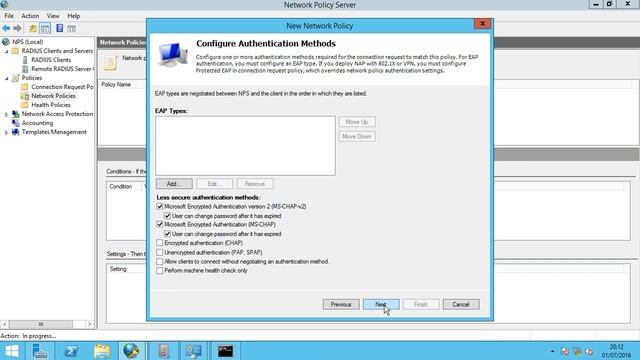
Task: Open the File menu
Action: coord(9,16)
